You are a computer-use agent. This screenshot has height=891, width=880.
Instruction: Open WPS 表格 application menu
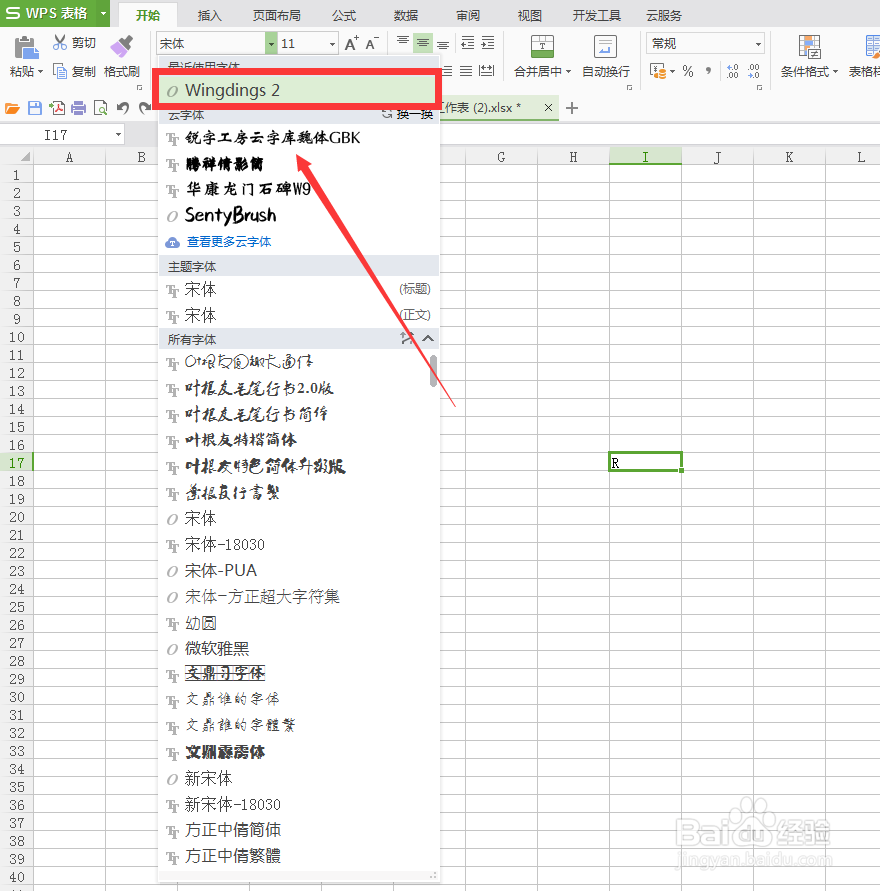click(55, 13)
